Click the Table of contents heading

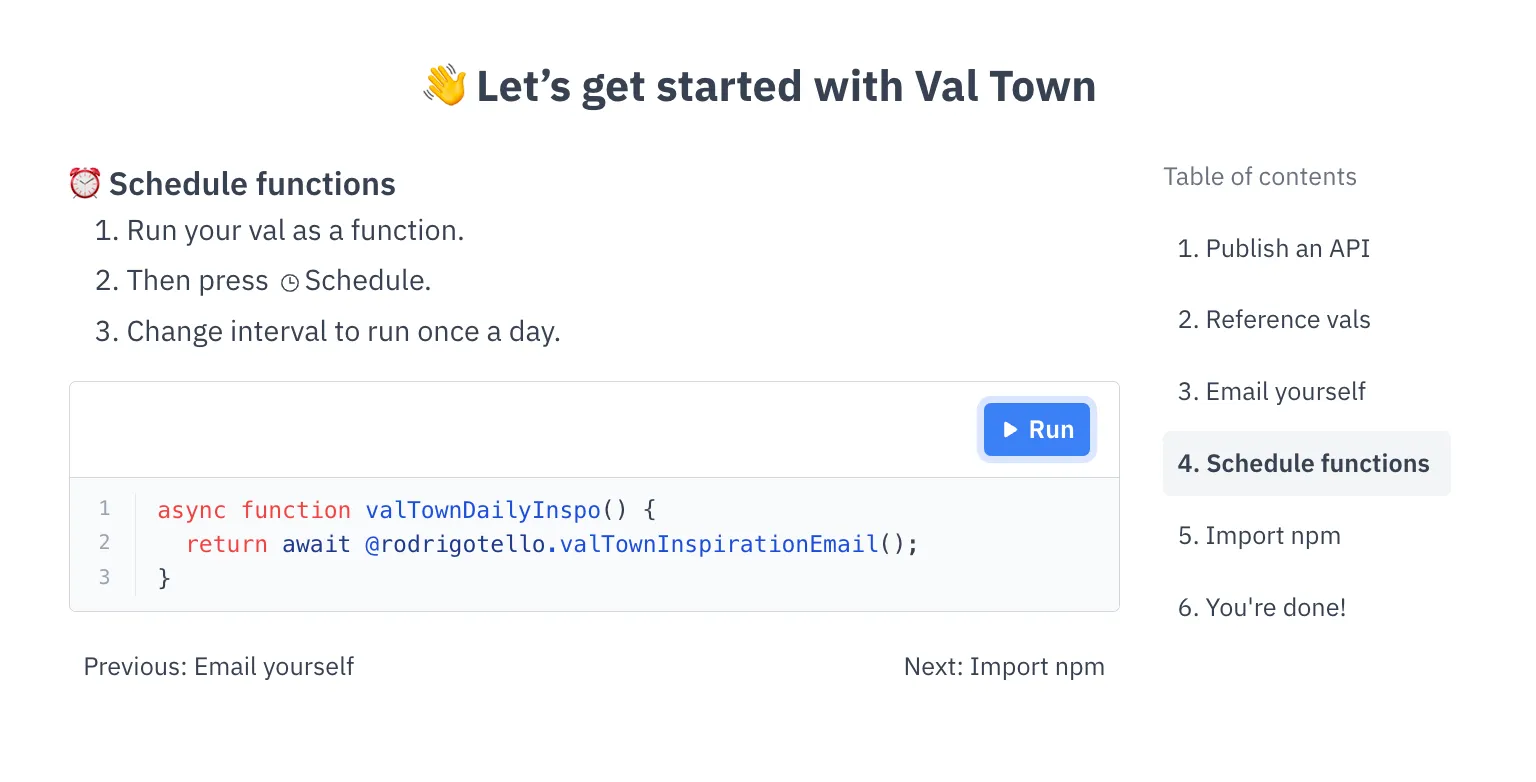[x=1260, y=177]
